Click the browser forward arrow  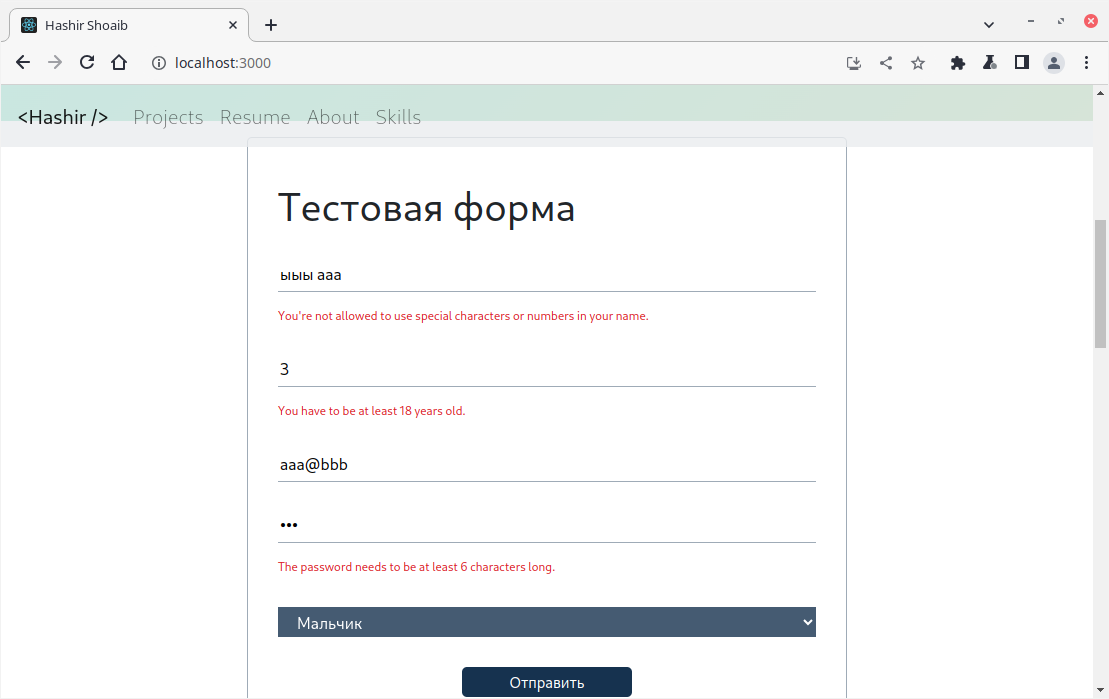54,63
